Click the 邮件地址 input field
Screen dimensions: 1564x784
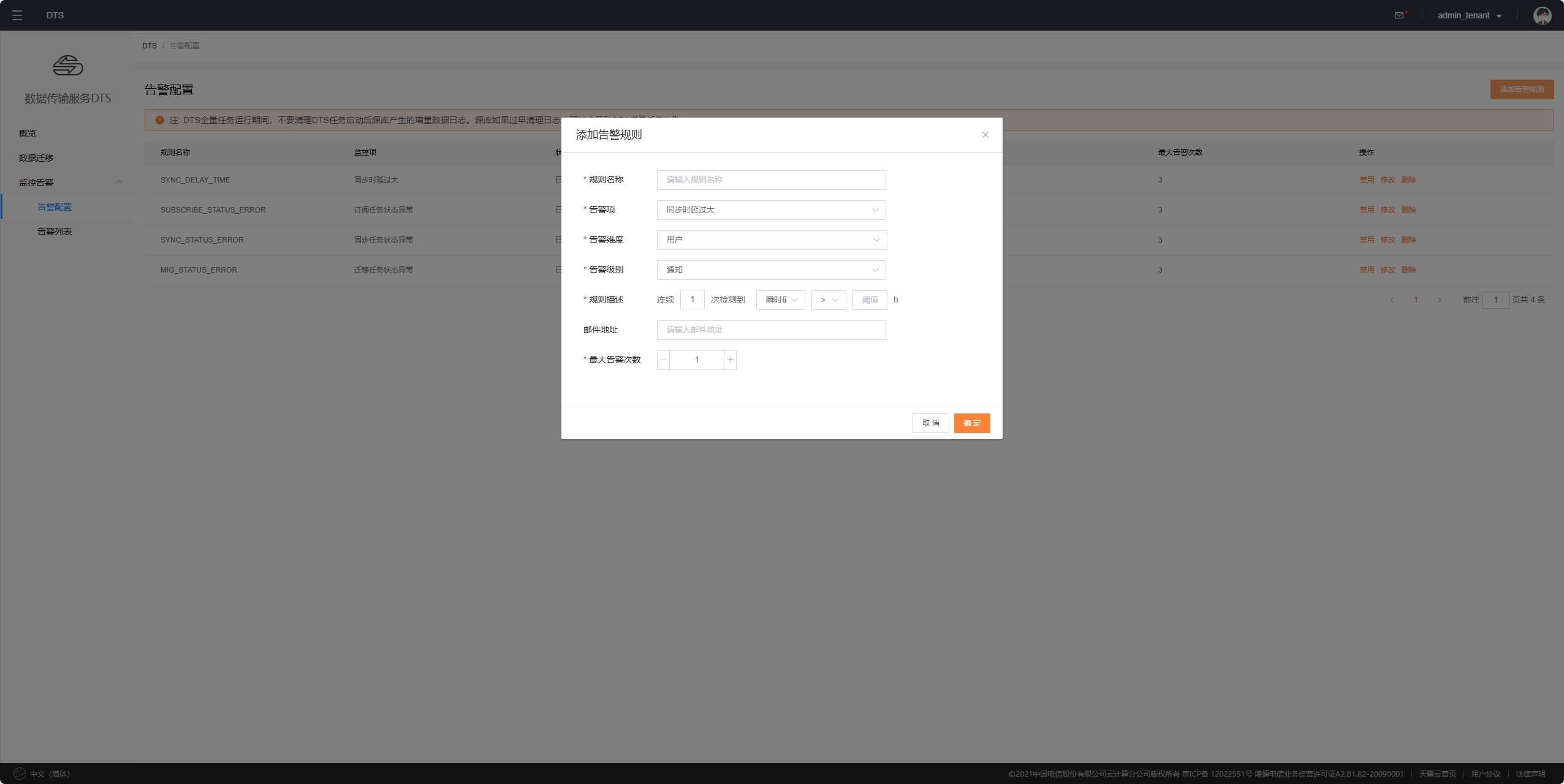771,330
